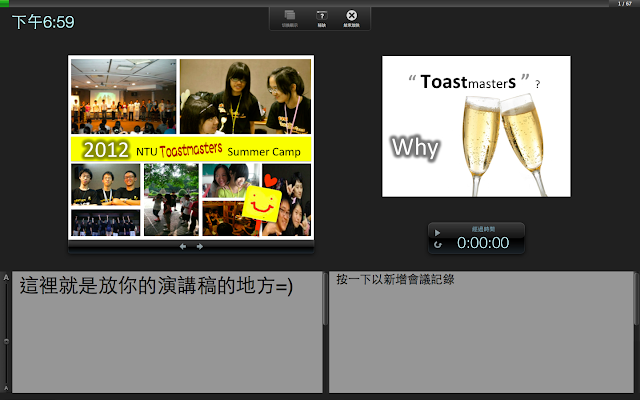
Task: Decrease notes font size small A
Action: [6, 388]
